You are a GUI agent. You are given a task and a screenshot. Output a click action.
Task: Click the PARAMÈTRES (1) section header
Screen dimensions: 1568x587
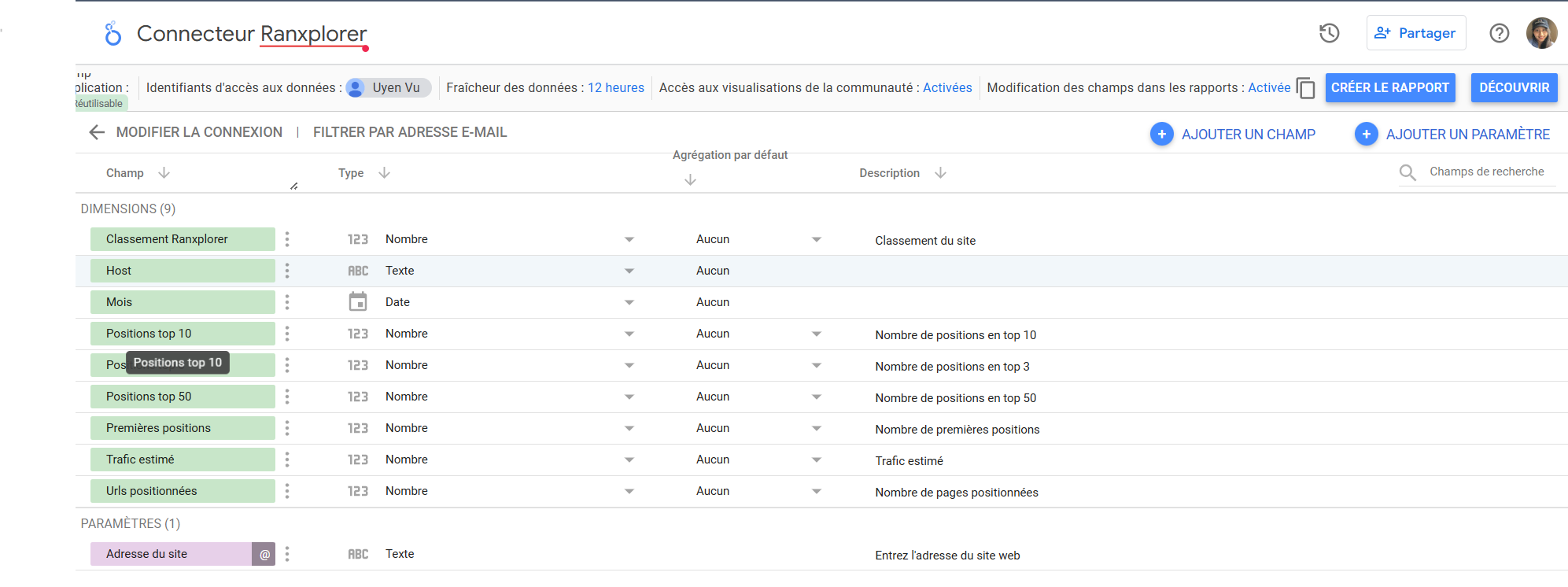click(x=131, y=523)
